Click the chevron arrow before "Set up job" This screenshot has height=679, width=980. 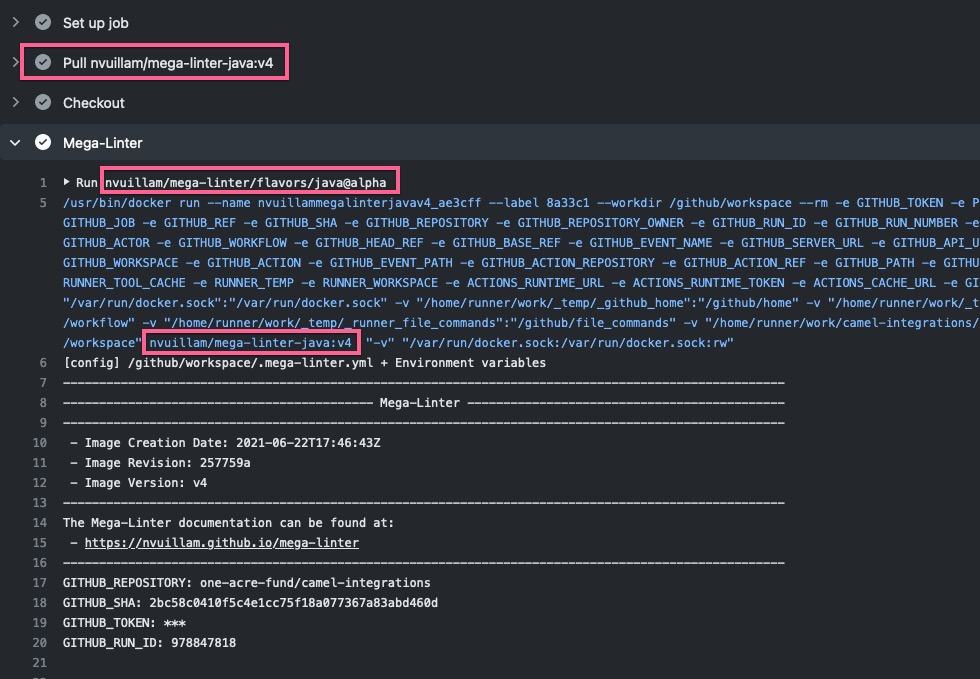pos(14,22)
